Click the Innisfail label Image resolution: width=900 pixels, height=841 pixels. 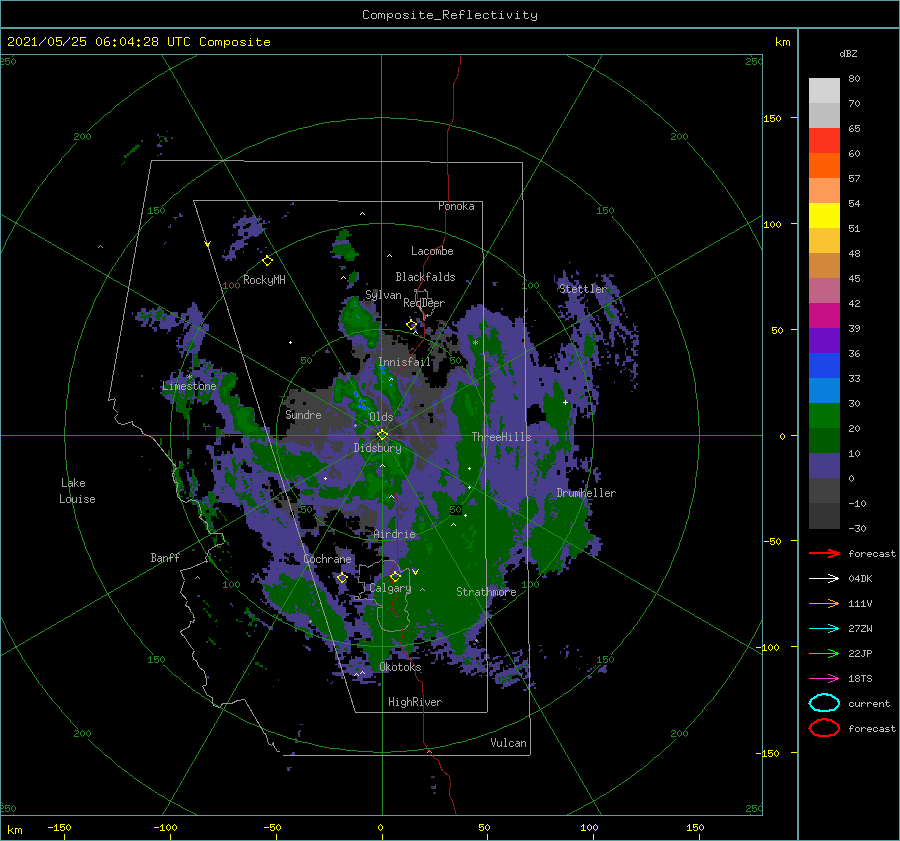[x=404, y=362]
